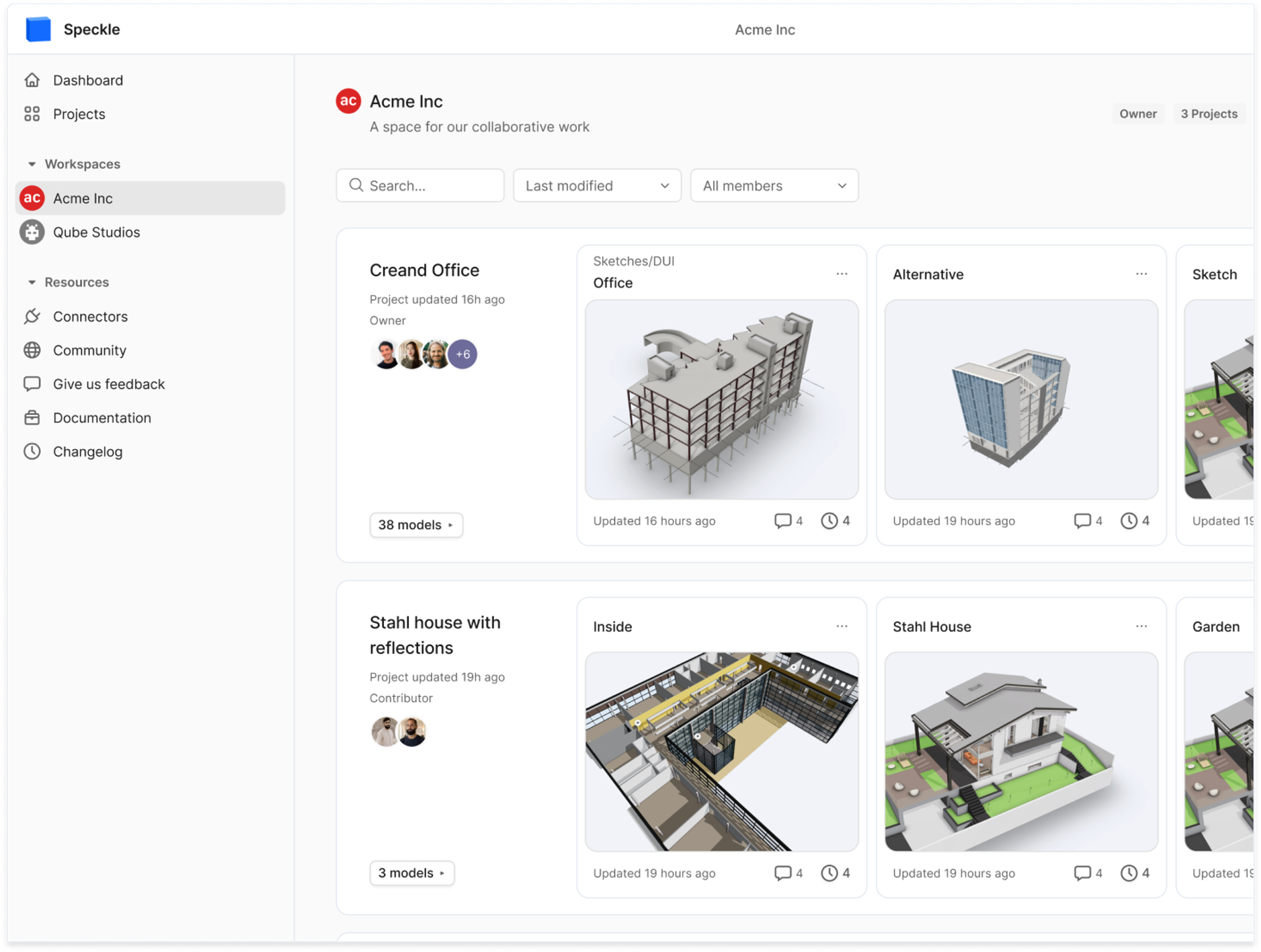Click the Documentation briefcase icon
The image size is (1261, 952).
pyautogui.click(x=32, y=418)
